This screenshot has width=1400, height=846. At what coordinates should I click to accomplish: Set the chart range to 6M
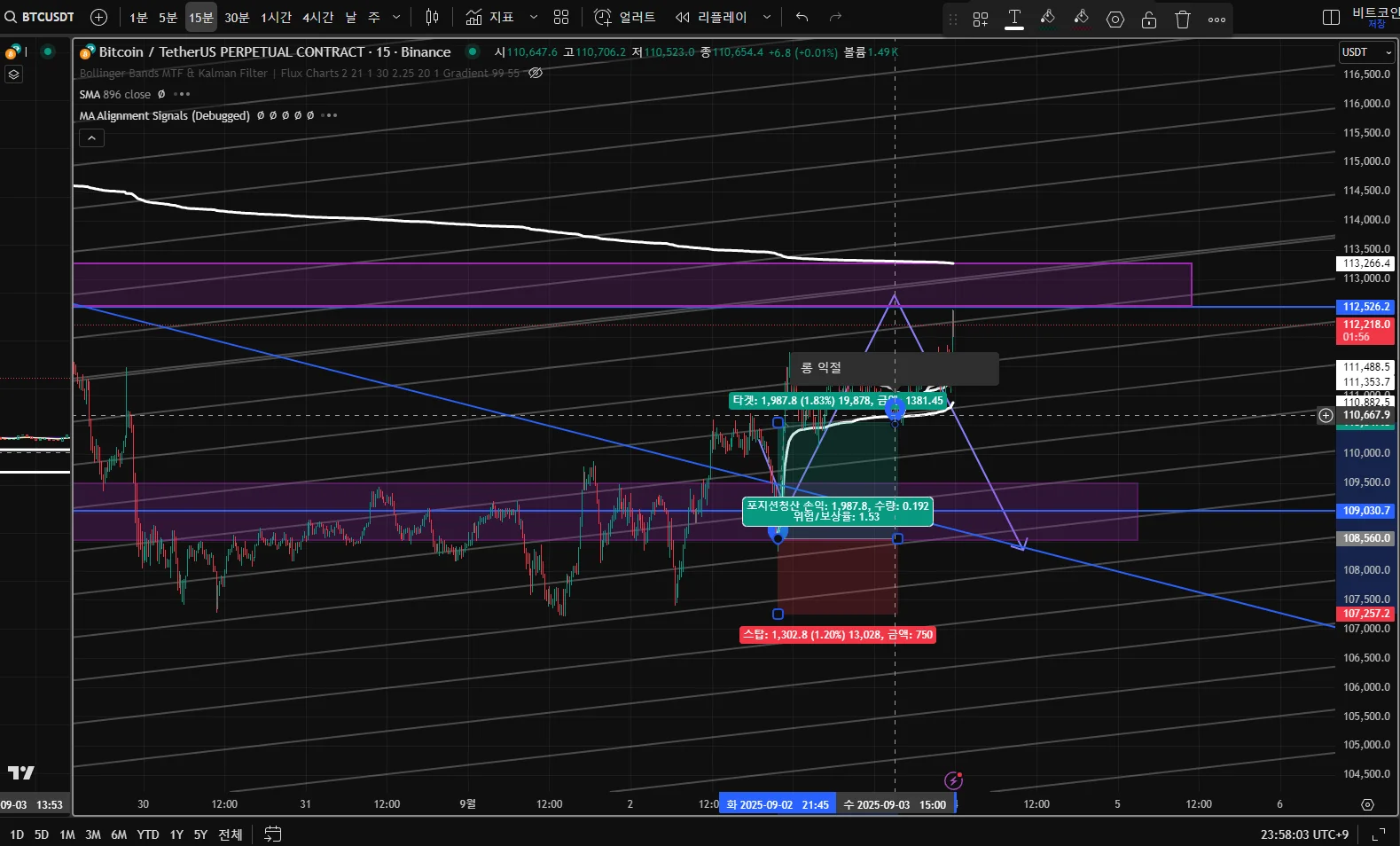coord(119,834)
